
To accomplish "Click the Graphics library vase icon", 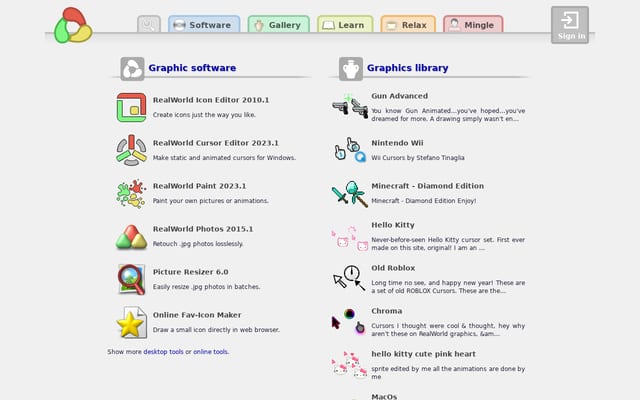I will pos(351,69).
